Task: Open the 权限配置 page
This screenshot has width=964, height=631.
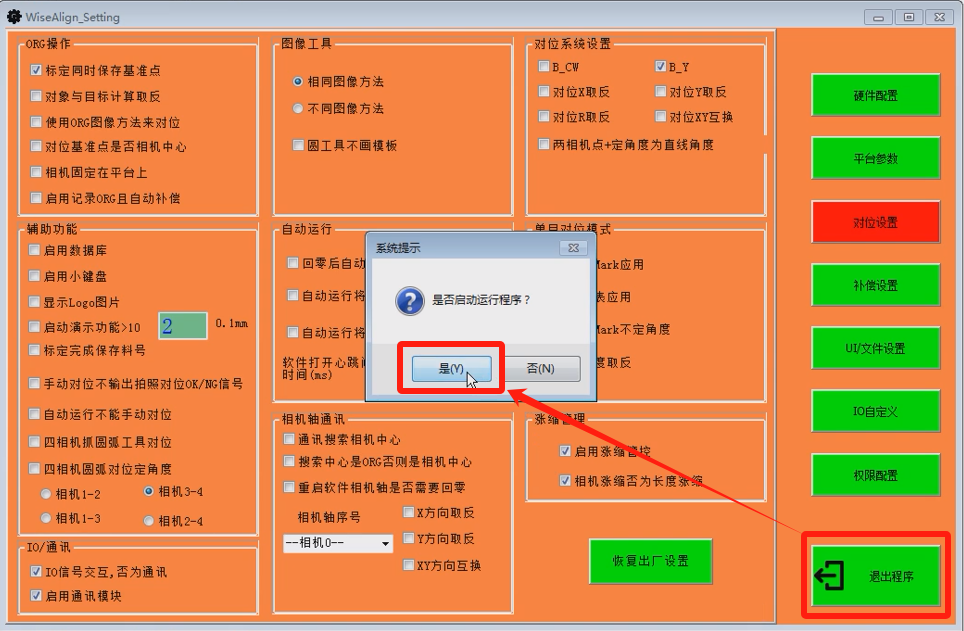Action: coord(875,475)
